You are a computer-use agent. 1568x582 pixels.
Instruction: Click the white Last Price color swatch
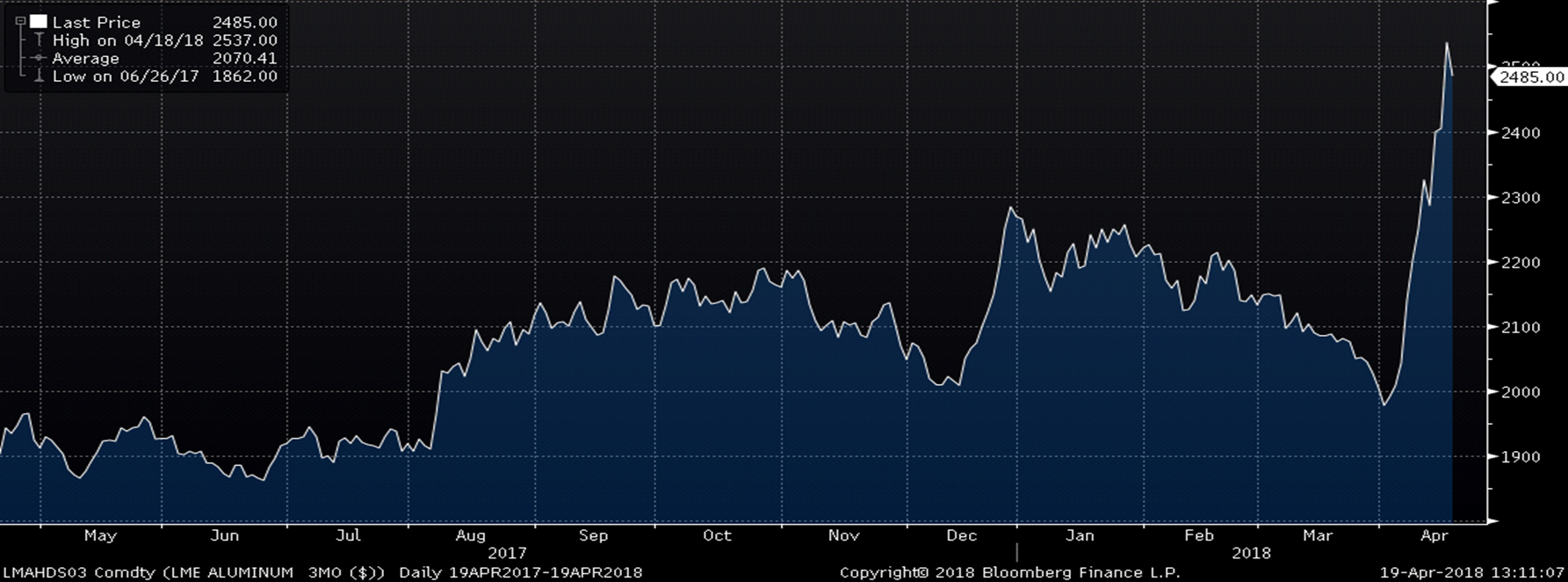(x=39, y=22)
